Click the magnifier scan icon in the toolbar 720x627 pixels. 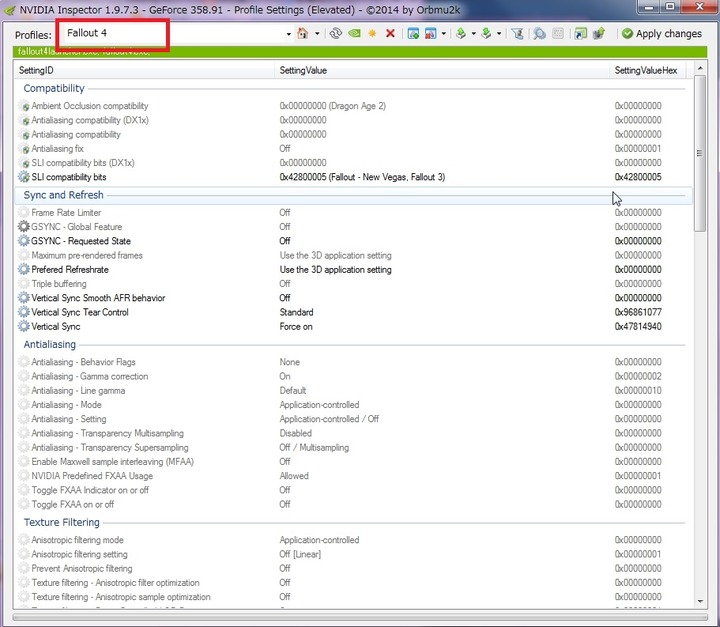click(x=540, y=33)
